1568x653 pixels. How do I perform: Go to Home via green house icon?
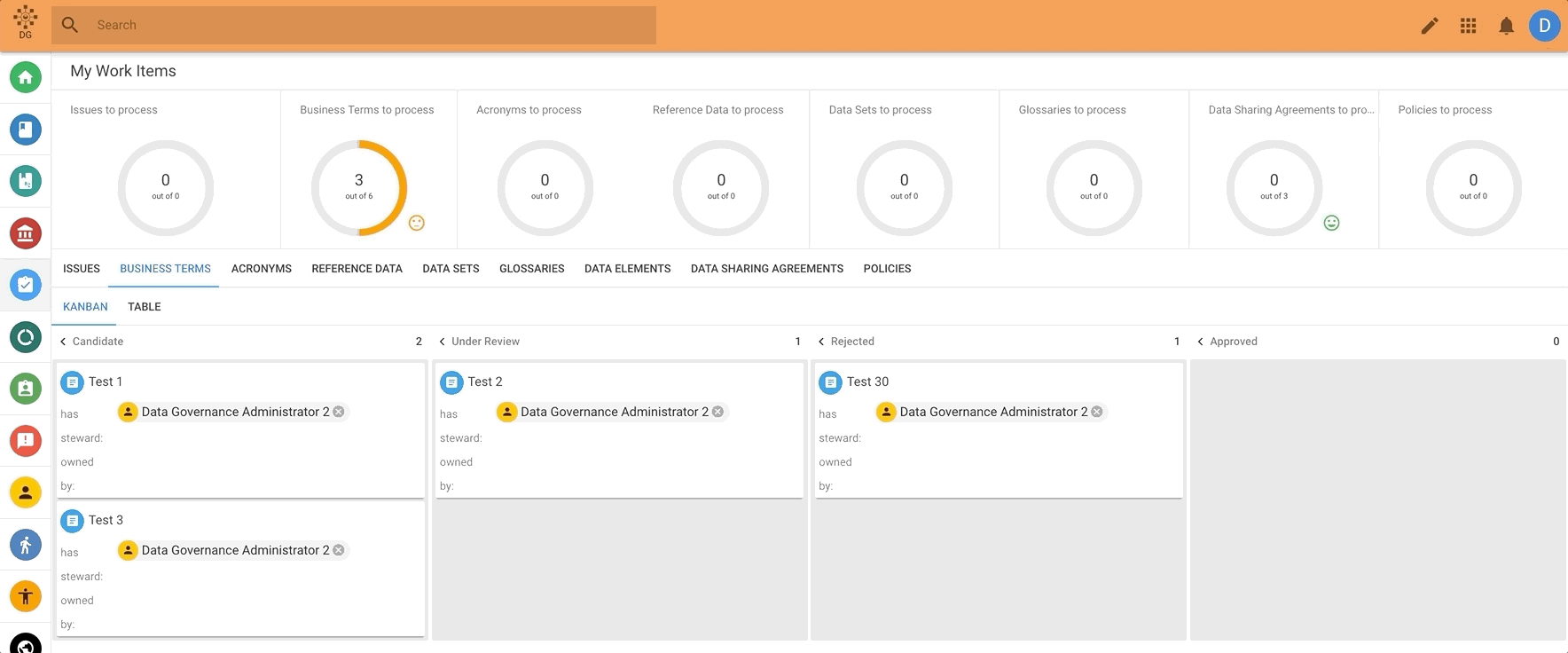click(26, 77)
